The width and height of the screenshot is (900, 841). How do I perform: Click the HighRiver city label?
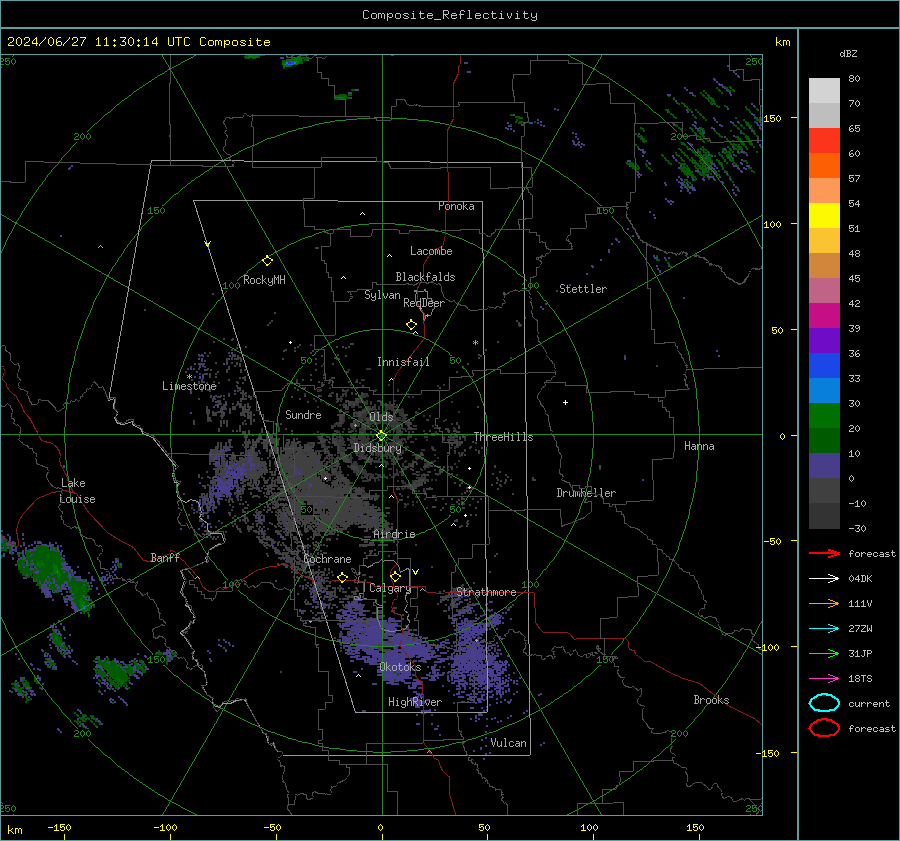[415, 702]
